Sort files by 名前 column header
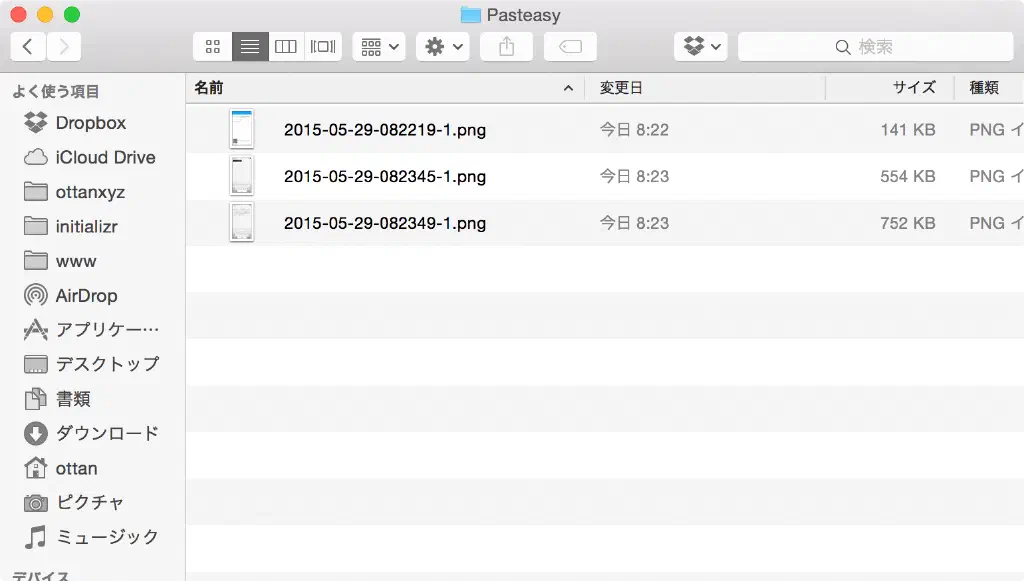This screenshot has width=1024, height=581. pyautogui.click(x=380, y=88)
